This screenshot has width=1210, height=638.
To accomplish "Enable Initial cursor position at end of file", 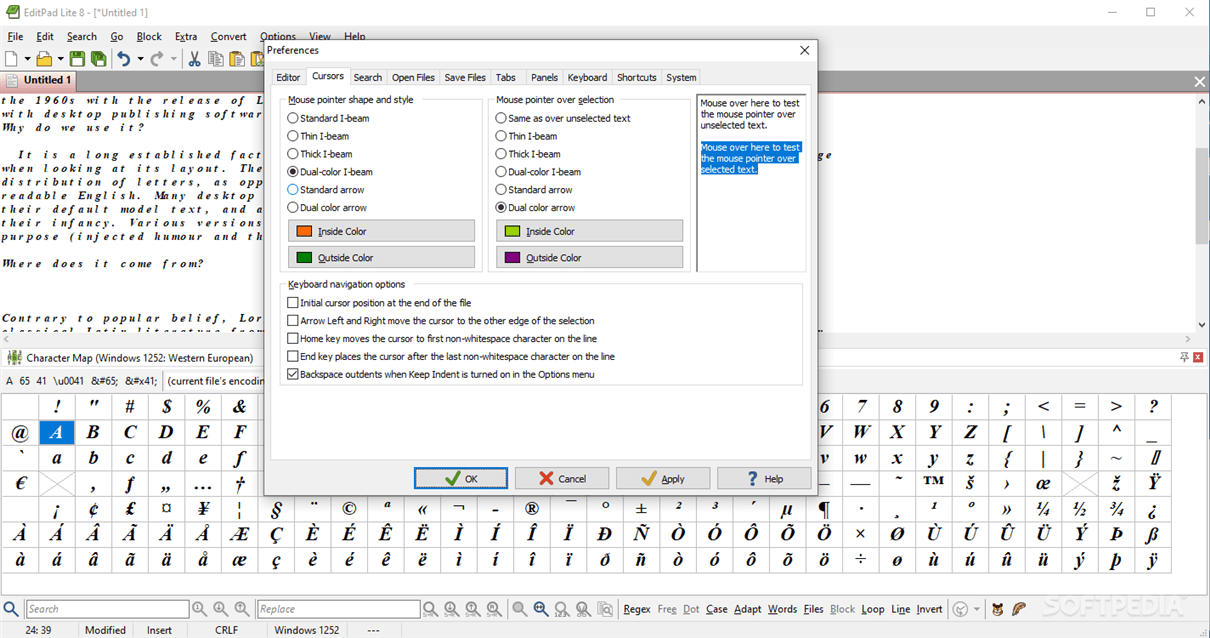I will (x=293, y=302).
